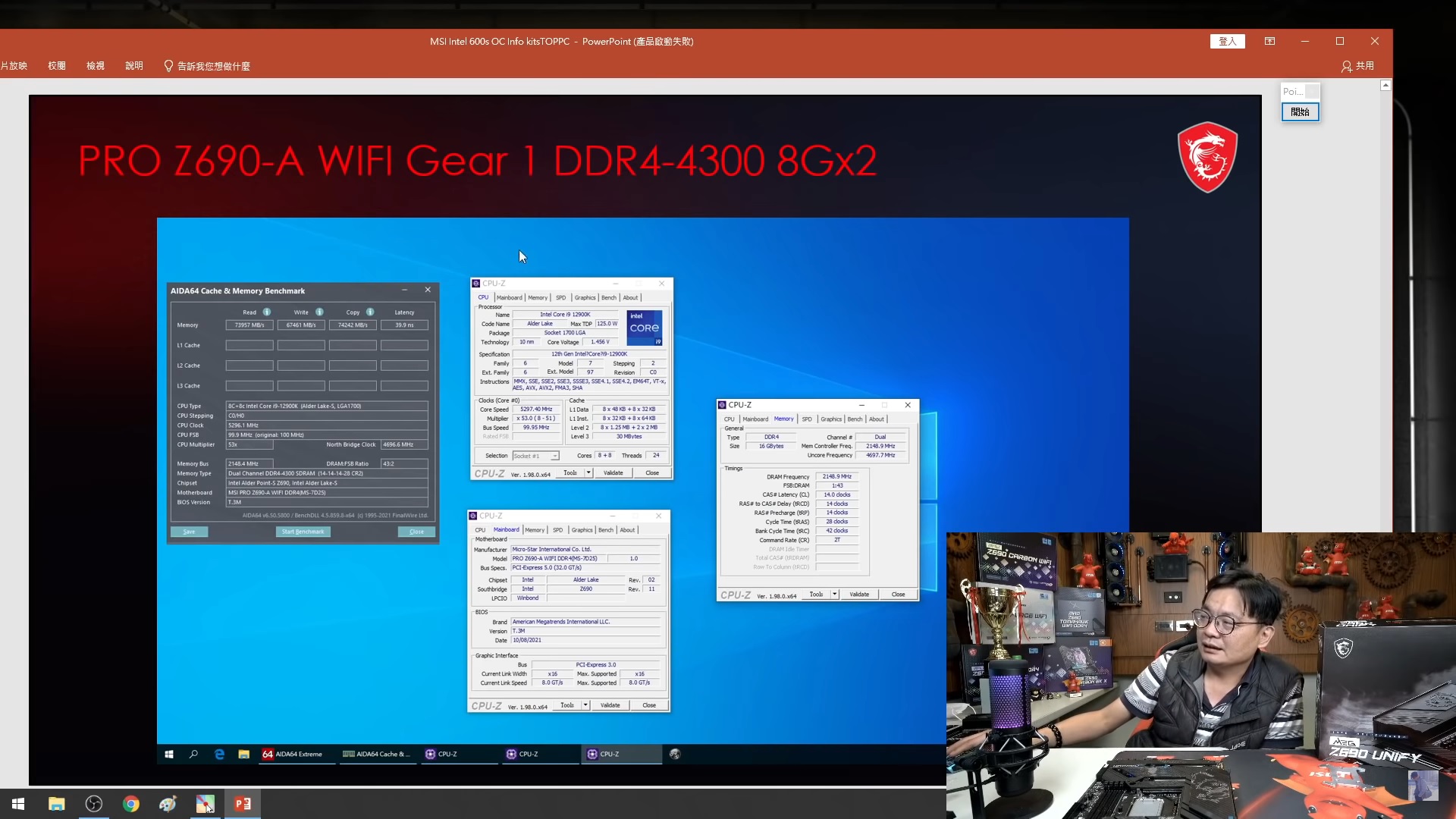The width and height of the screenshot is (1456, 819).
Task: Click the memory Copy value 74242 MB/s
Action: (x=353, y=325)
